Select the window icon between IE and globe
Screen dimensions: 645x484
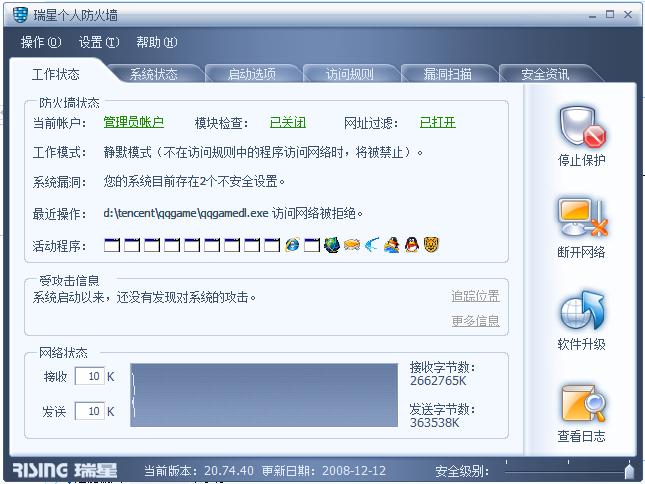(x=312, y=245)
